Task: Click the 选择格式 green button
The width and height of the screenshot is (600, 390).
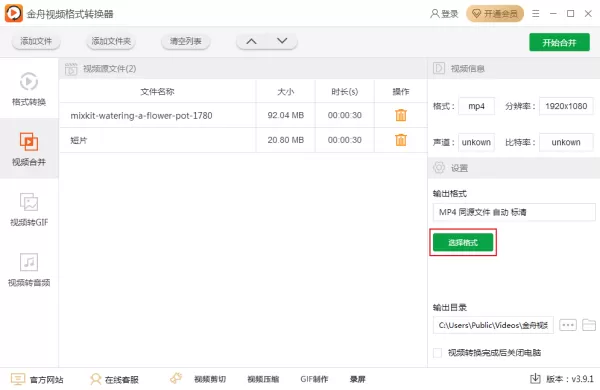Action: [463, 242]
